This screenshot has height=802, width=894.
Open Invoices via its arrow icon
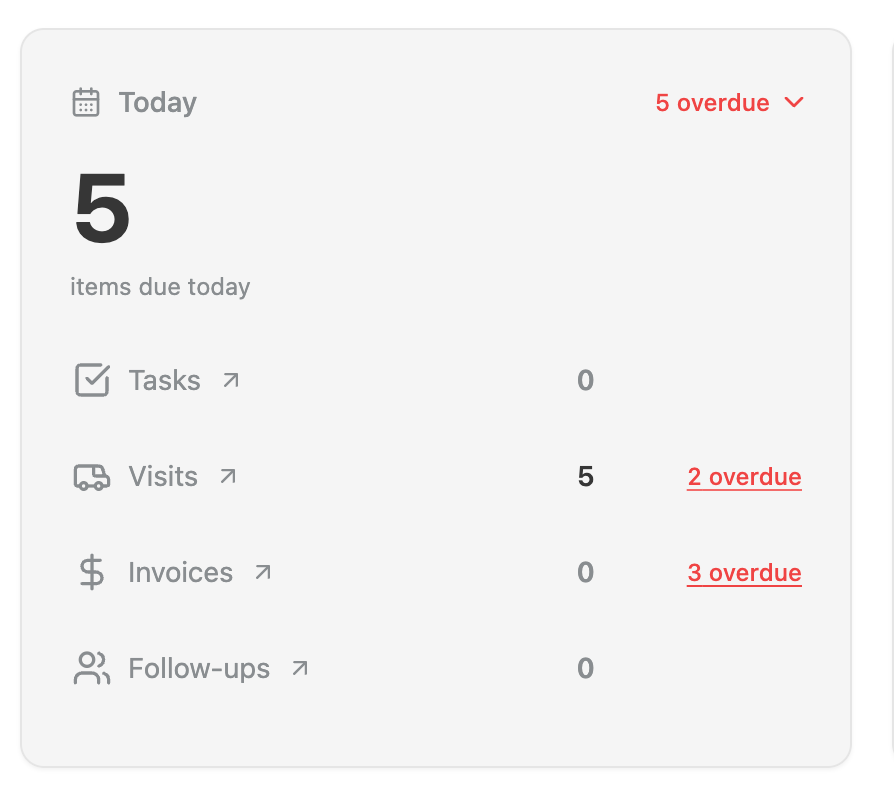pos(263,572)
